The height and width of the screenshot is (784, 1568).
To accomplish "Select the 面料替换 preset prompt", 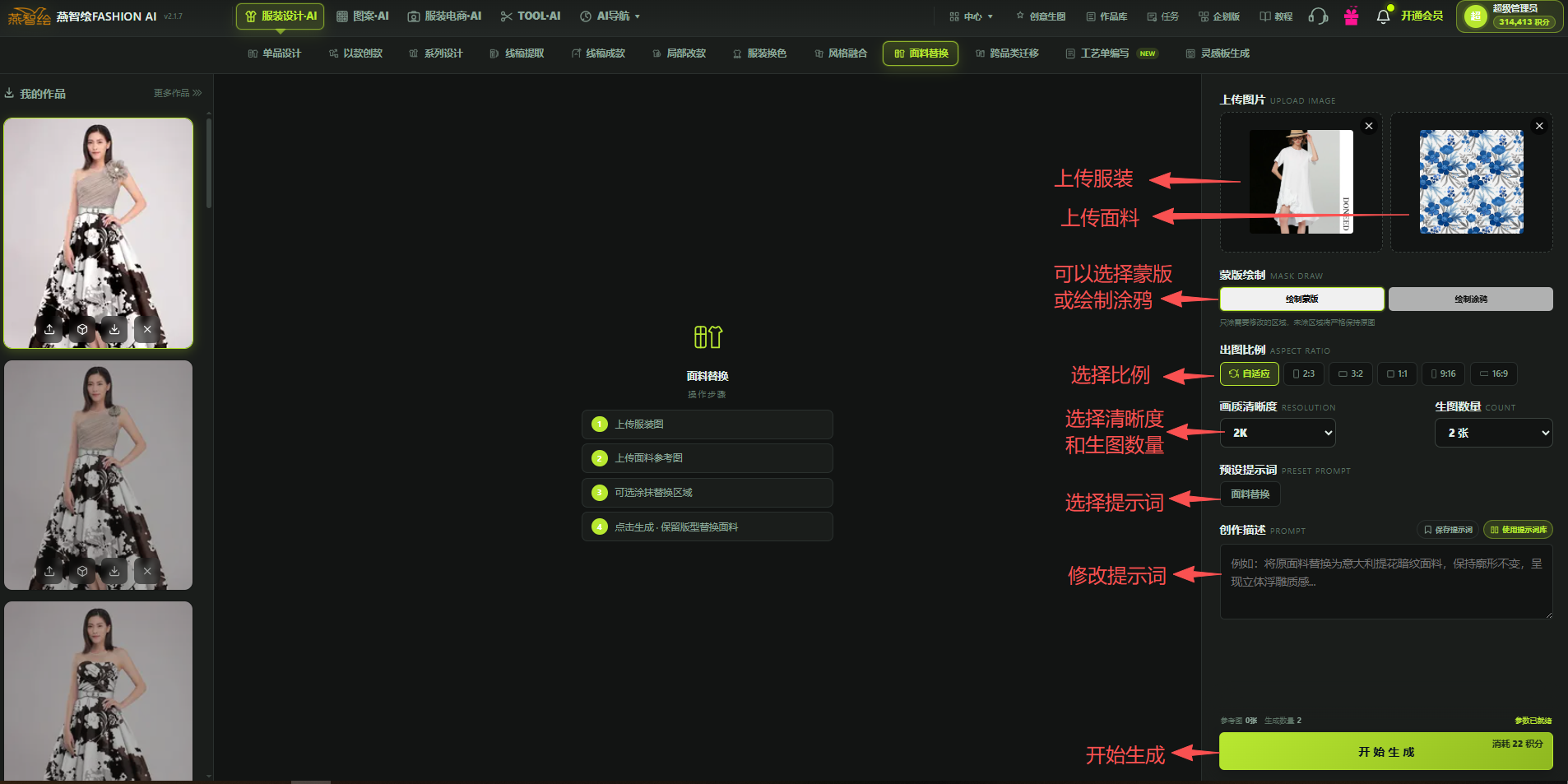I will pyautogui.click(x=1250, y=494).
